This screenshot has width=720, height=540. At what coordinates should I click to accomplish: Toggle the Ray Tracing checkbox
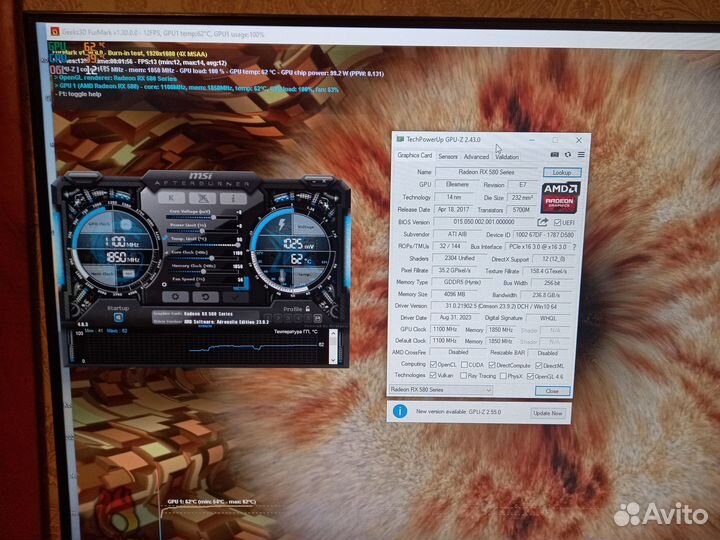click(x=463, y=376)
